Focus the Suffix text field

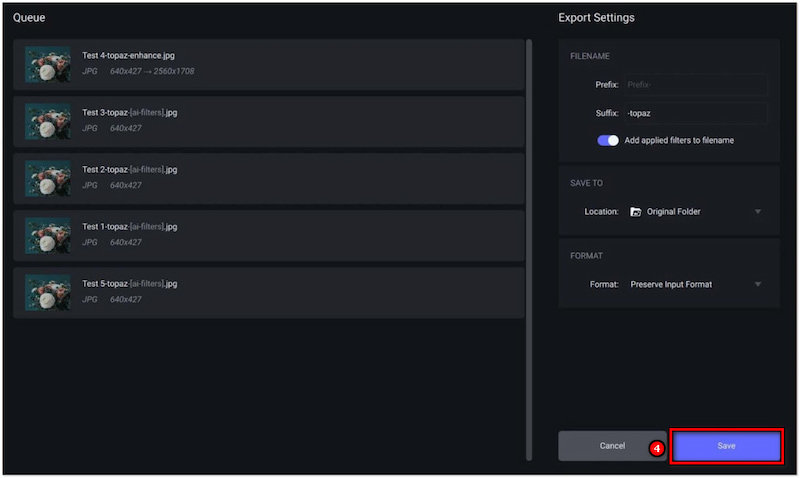click(x=695, y=113)
